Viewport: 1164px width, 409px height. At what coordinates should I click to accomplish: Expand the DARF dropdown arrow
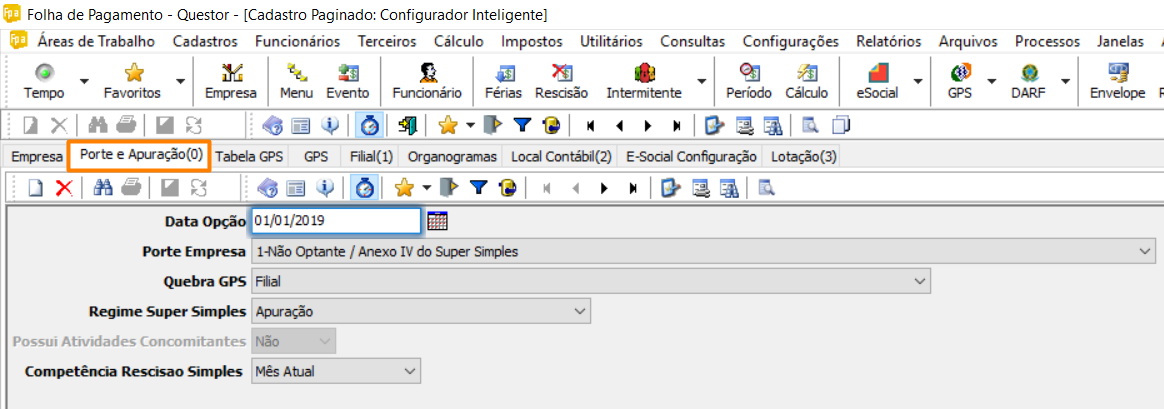[1065, 81]
